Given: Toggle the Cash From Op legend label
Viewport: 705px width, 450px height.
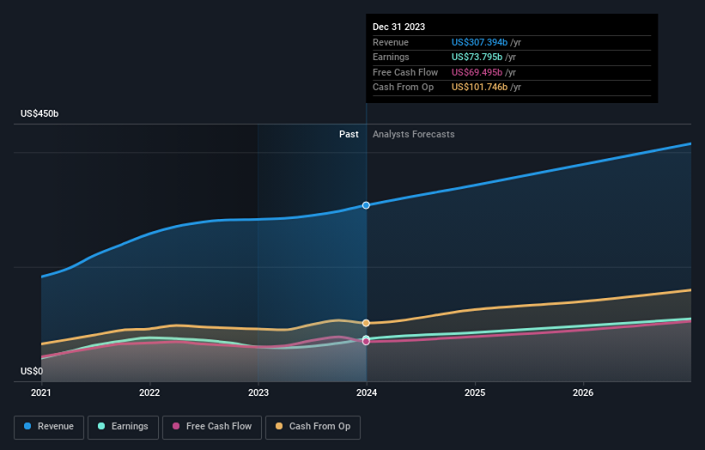Looking at the screenshot, I should (x=321, y=427).
